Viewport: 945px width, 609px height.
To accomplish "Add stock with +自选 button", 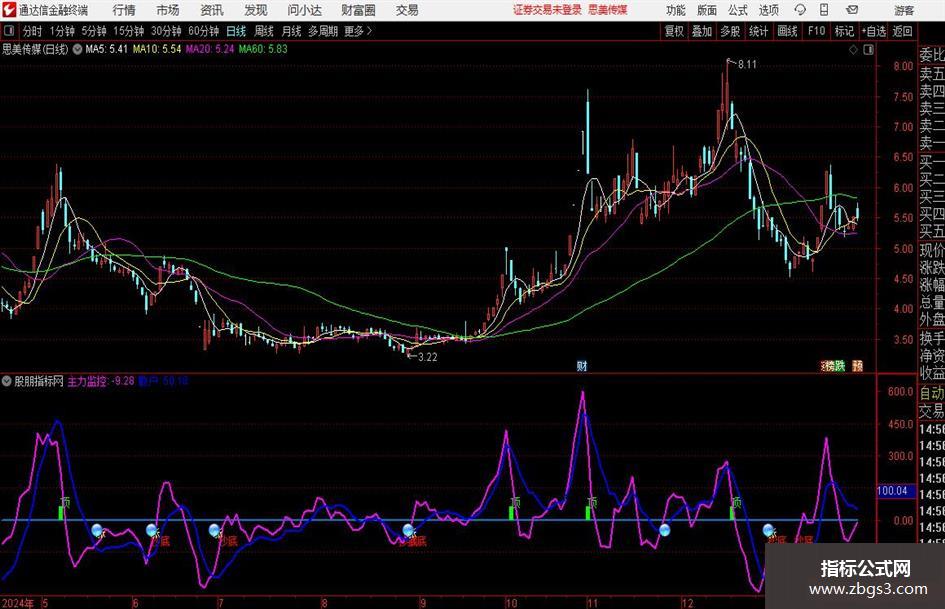I will (x=873, y=31).
